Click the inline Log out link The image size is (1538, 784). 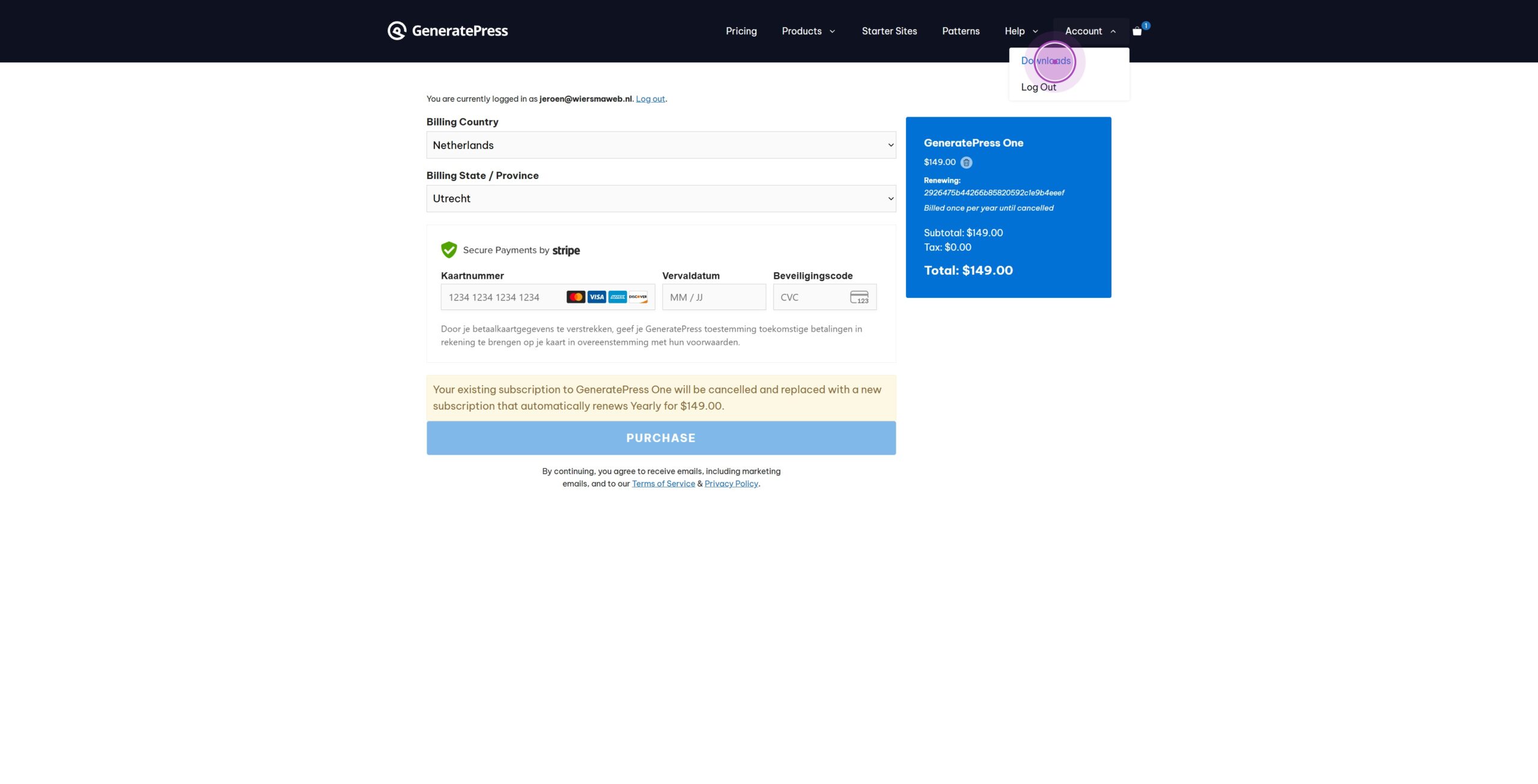(x=650, y=99)
